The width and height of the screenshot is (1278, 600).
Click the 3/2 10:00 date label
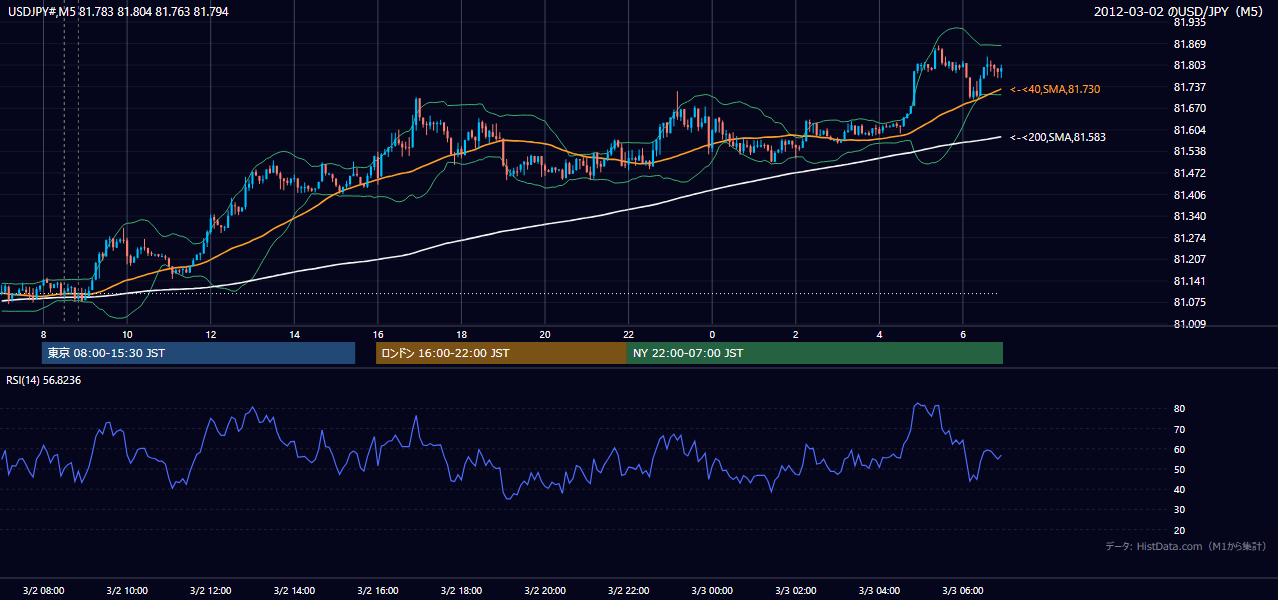[x=126, y=591]
